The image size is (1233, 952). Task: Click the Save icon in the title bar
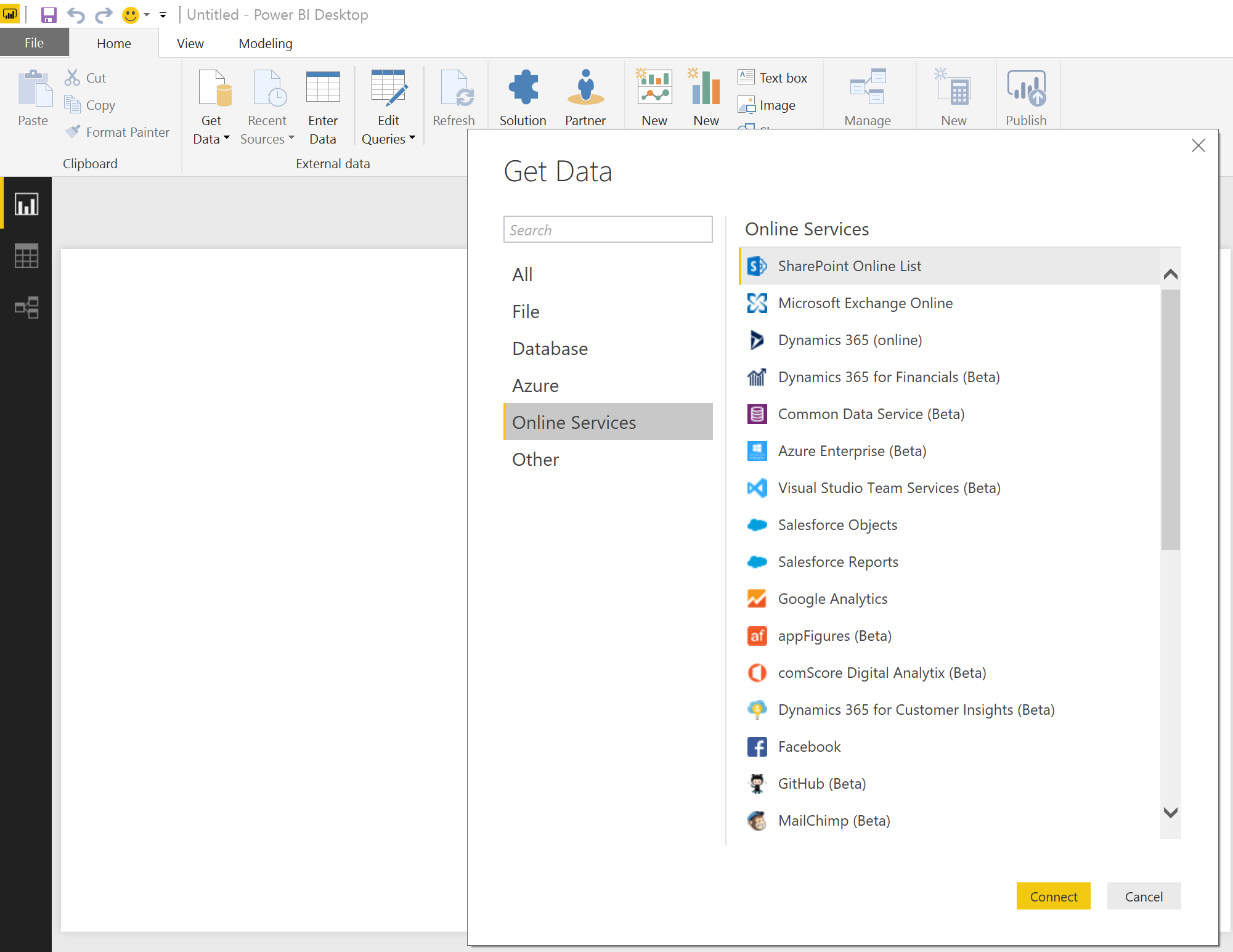49,15
